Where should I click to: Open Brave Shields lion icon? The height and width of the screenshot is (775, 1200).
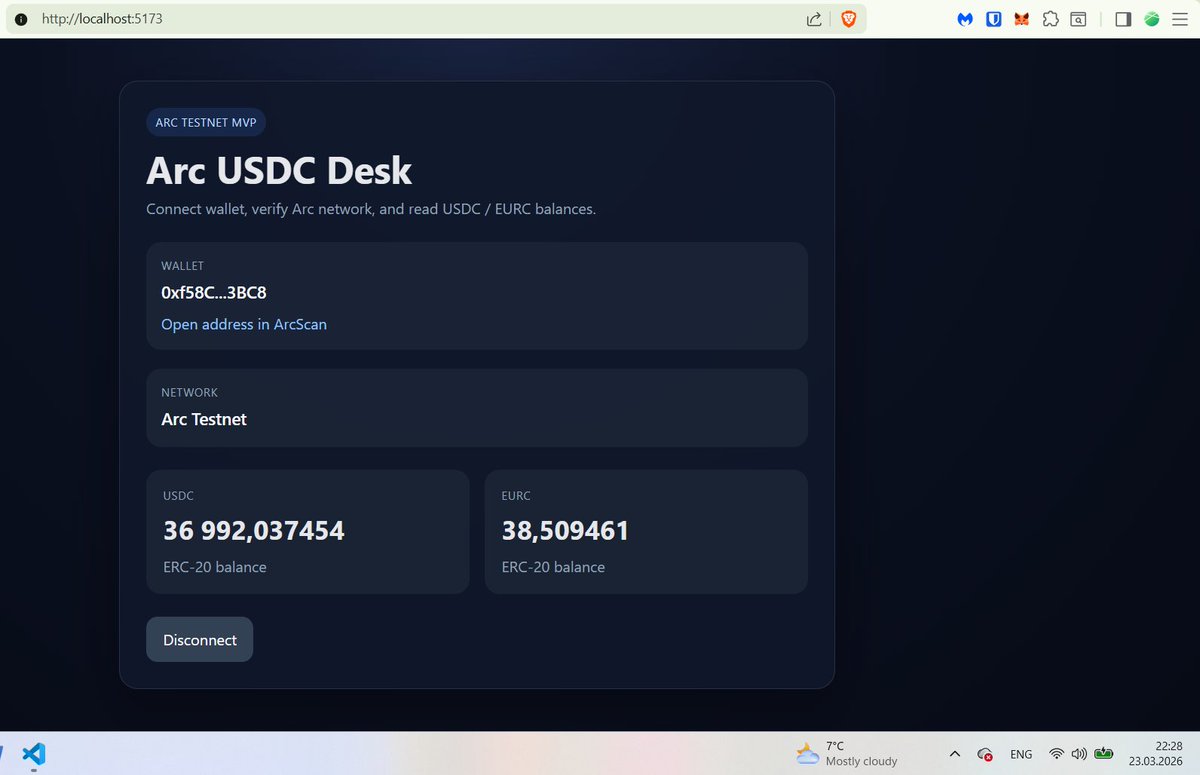(848, 19)
